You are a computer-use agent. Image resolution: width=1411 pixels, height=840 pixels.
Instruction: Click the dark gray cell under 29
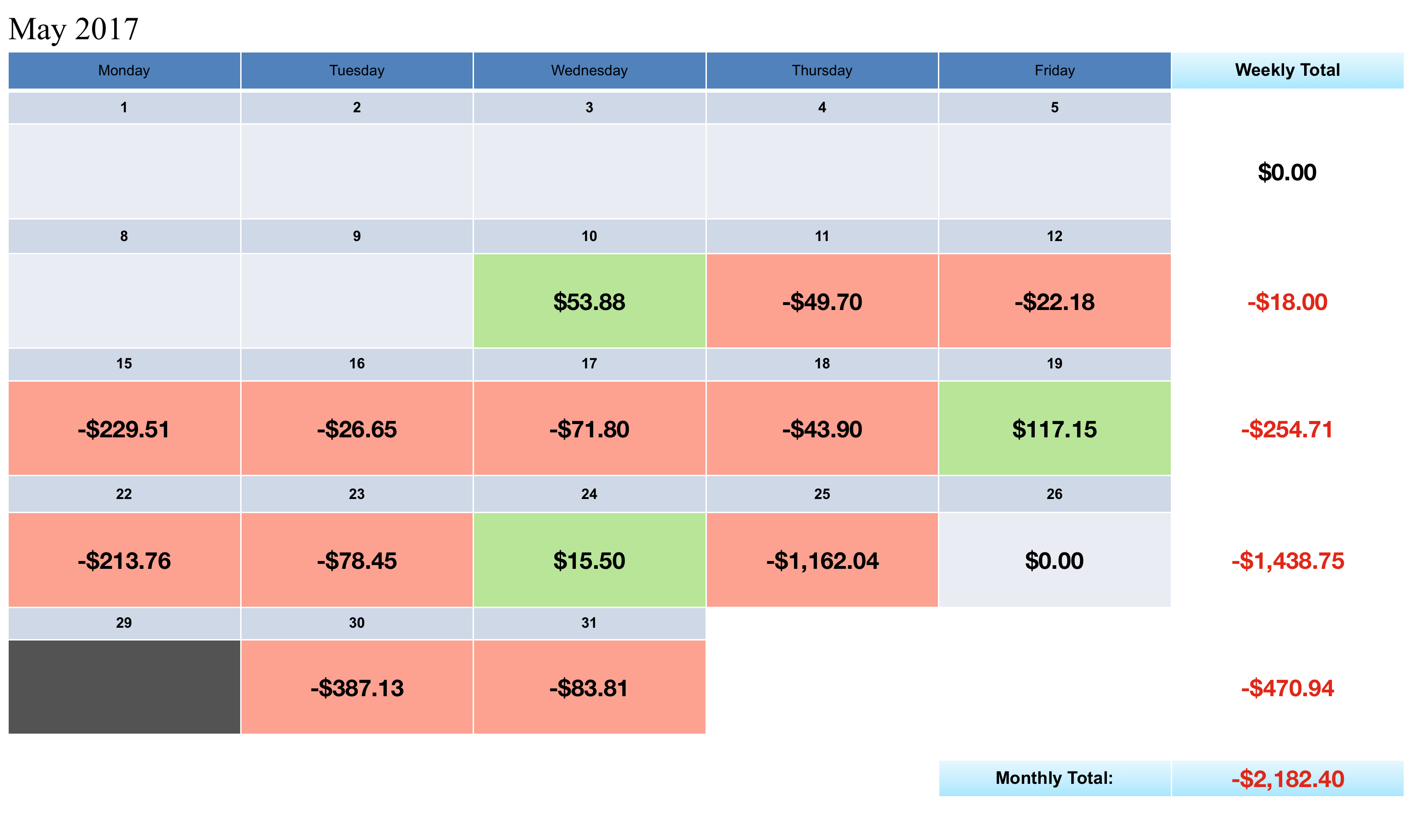[124, 687]
